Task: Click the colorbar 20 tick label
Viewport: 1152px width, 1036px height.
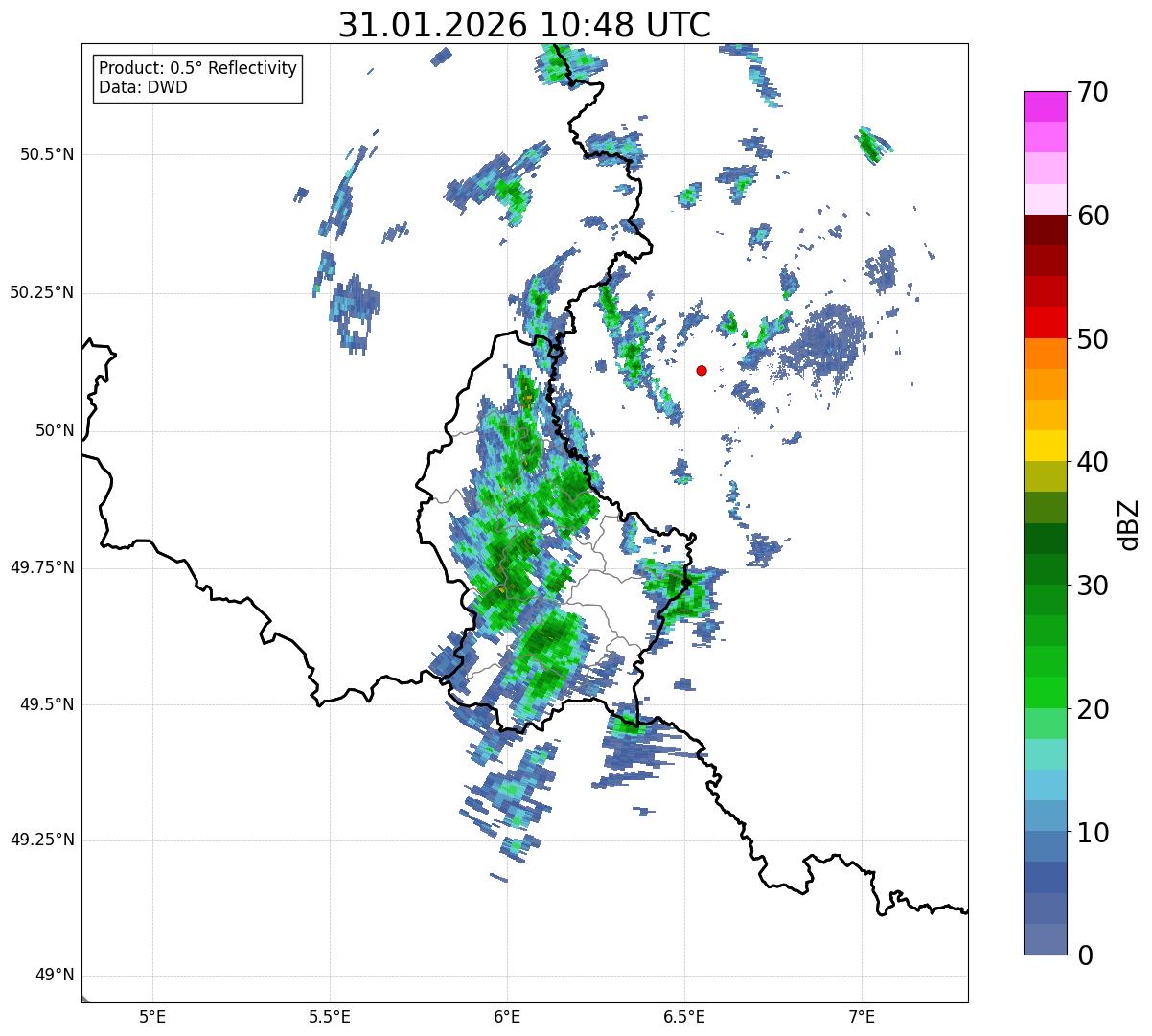Action: coord(1093,709)
